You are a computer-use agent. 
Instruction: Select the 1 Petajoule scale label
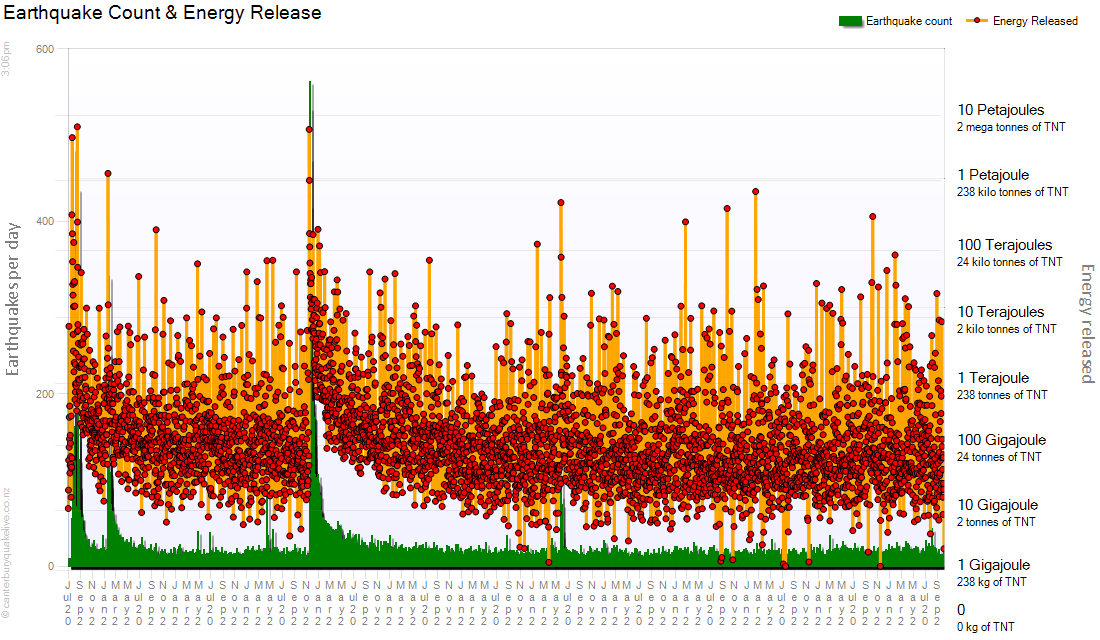(x=993, y=175)
